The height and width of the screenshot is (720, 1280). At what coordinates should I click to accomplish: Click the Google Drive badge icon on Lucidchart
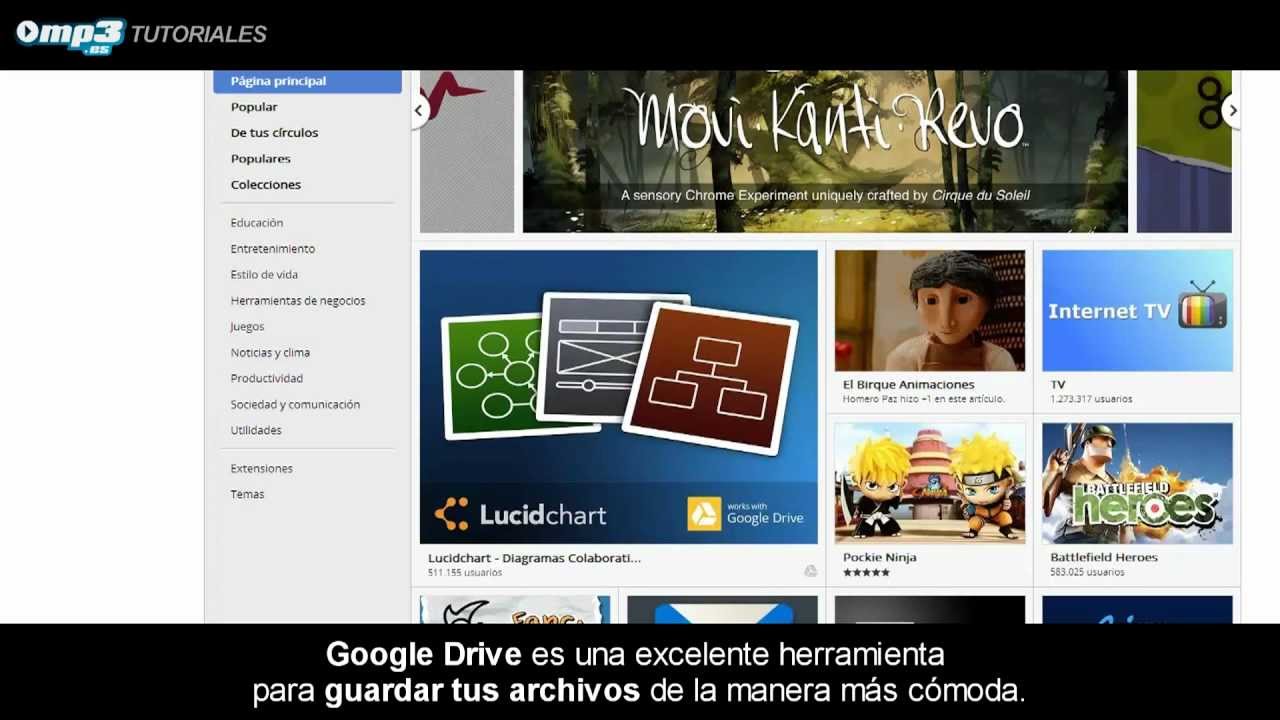pyautogui.click(x=746, y=513)
